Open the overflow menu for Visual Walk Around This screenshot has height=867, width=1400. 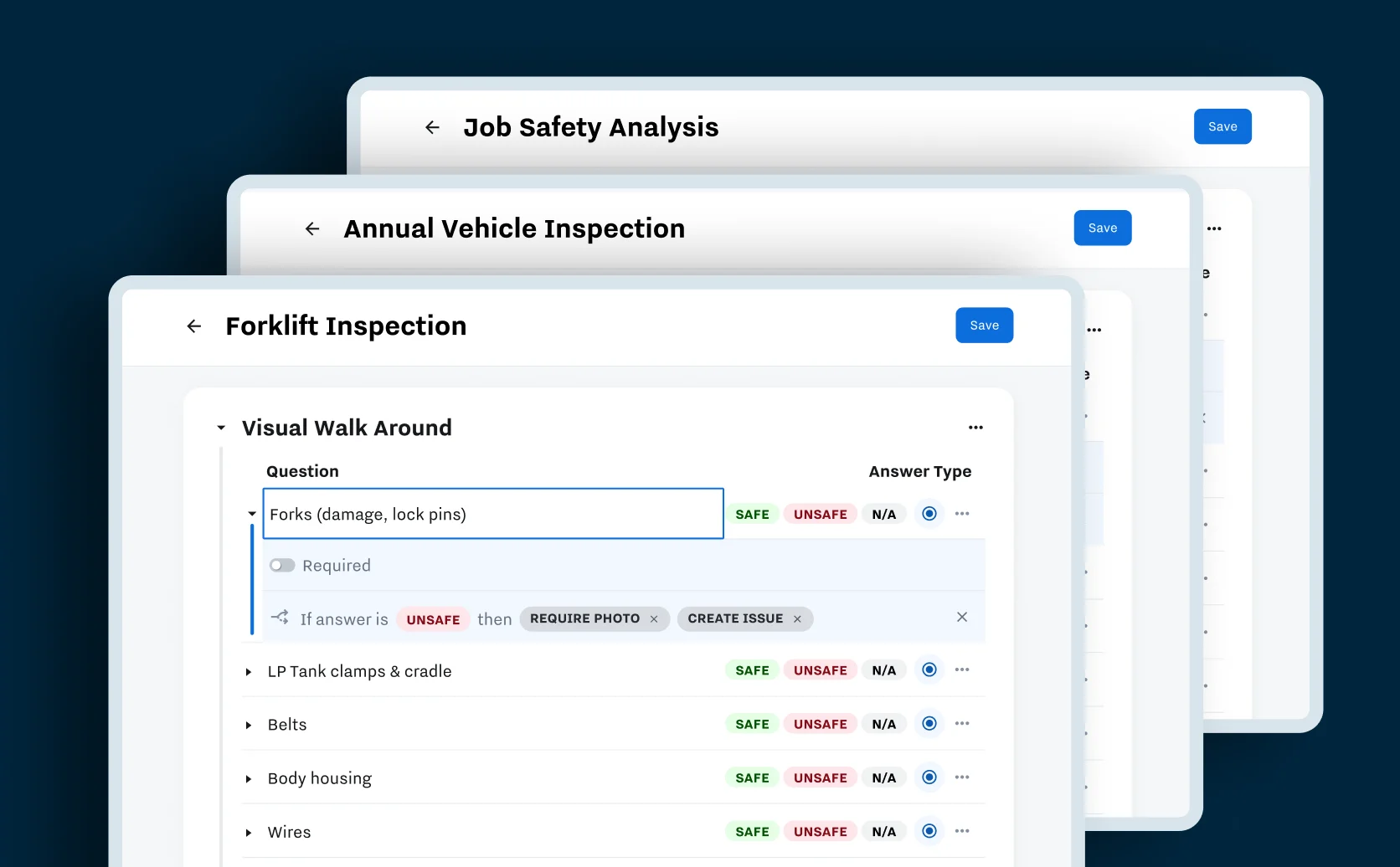point(975,427)
